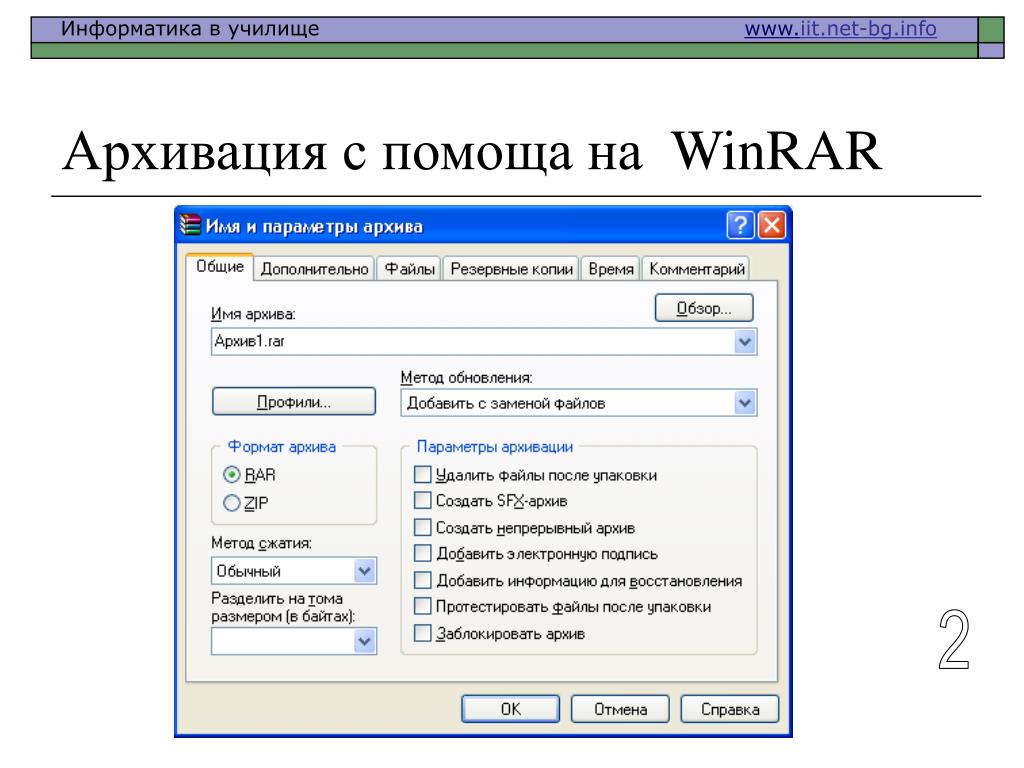This screenshot has height=768, width=1024.
Task: Click the Разделить на тома label
Action: pos(283,607)
